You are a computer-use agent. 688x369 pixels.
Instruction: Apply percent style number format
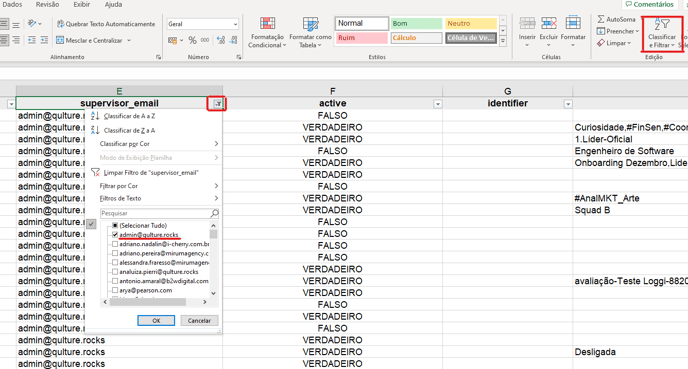[x=192, y=40]
